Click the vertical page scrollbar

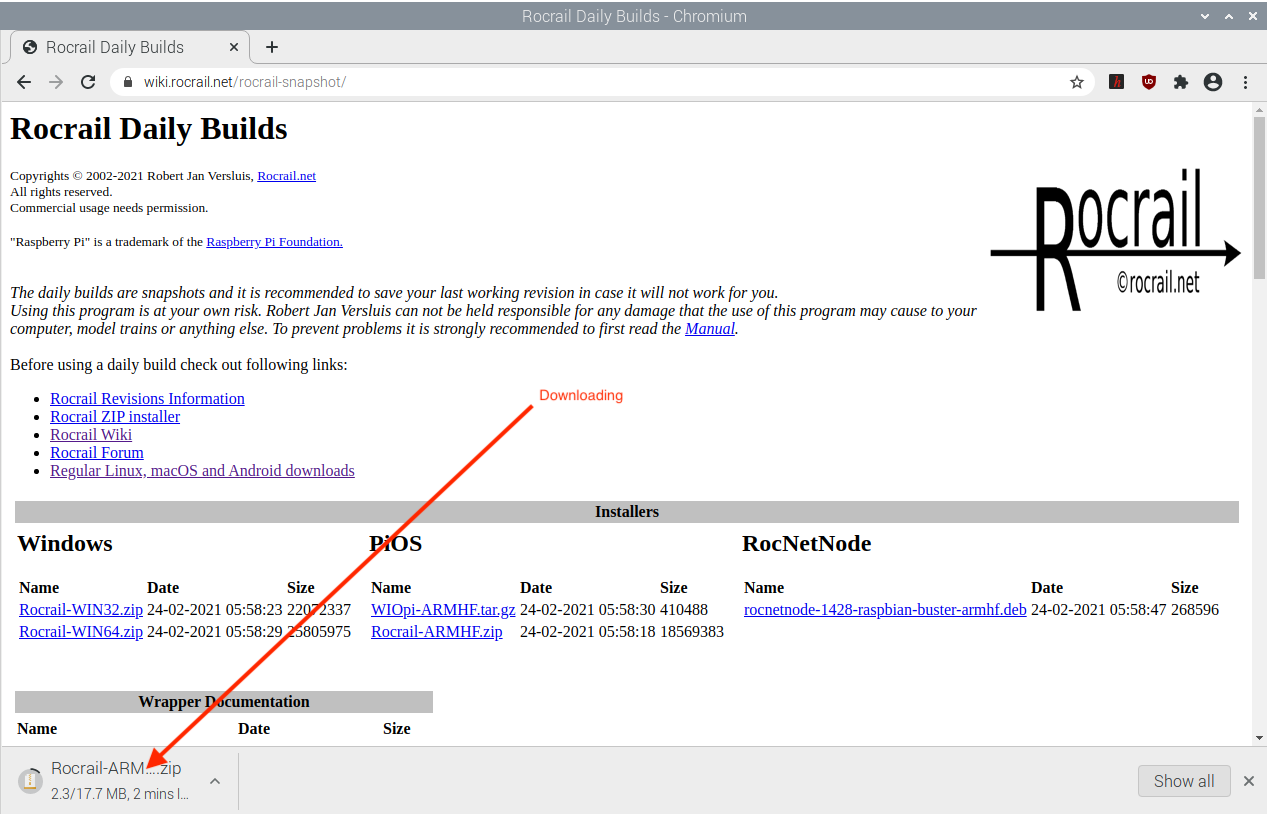point(1259,400)
